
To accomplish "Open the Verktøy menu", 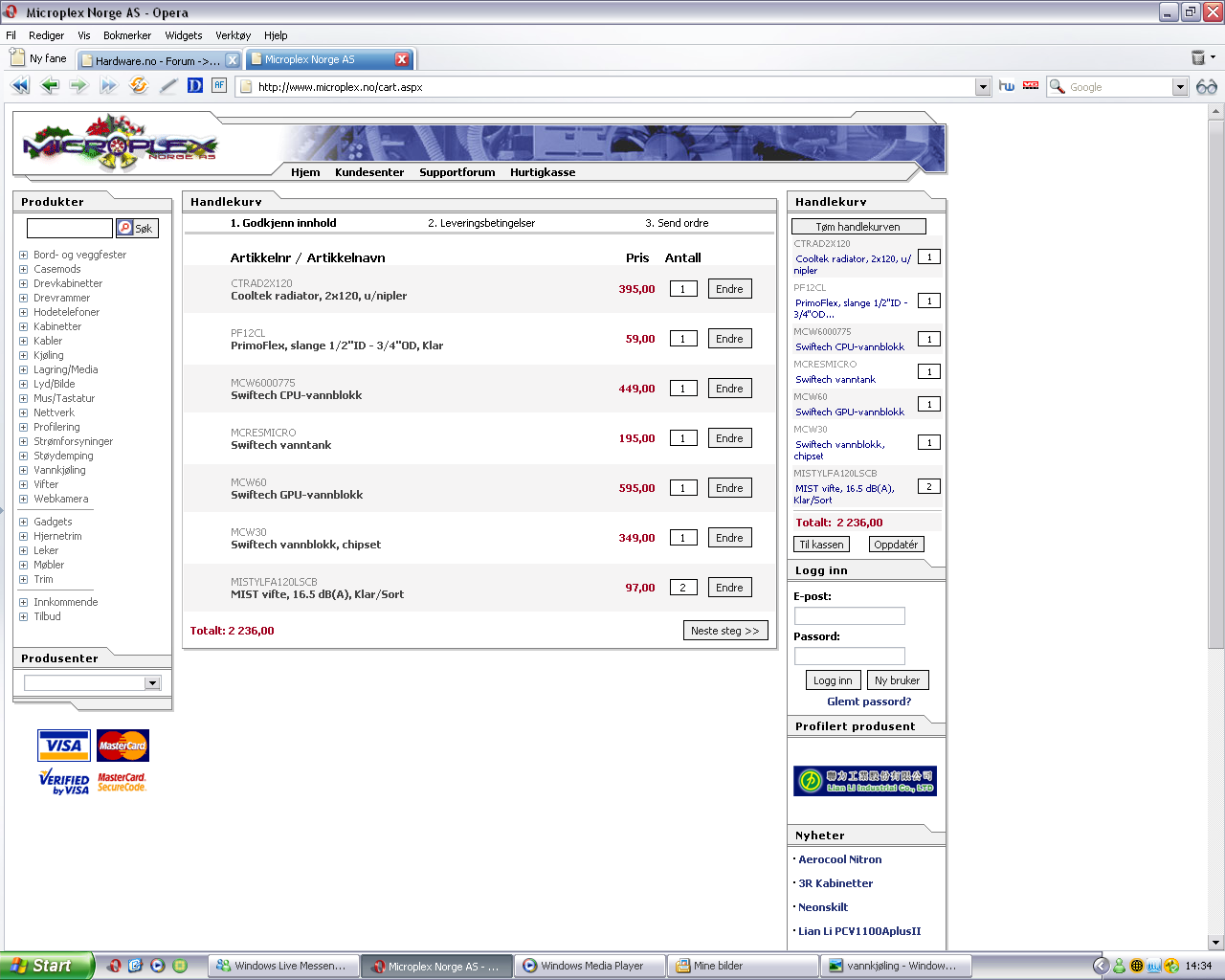I will click(x=233, y=35).
